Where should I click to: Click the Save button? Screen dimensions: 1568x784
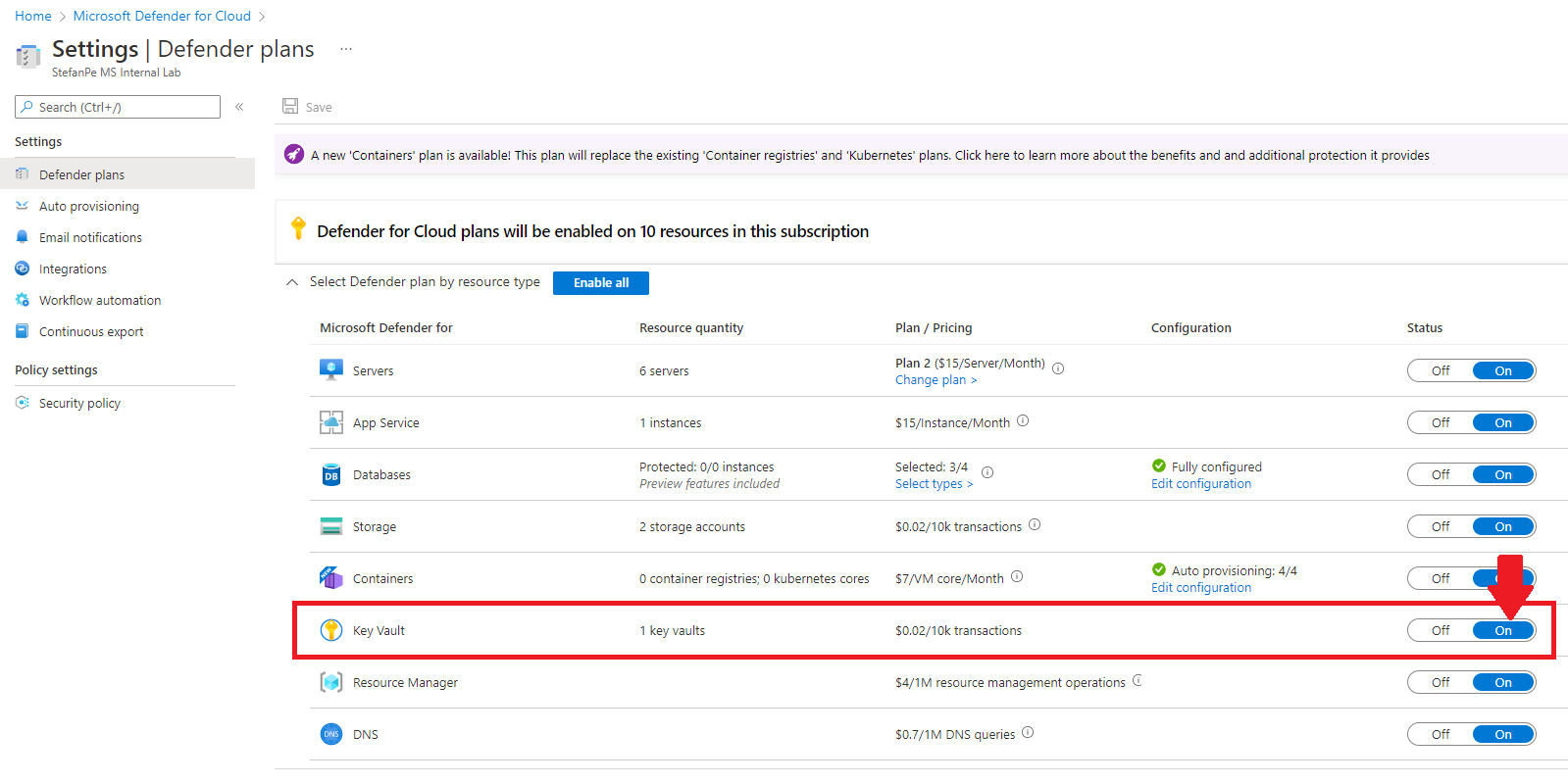[x=307, y=107]
